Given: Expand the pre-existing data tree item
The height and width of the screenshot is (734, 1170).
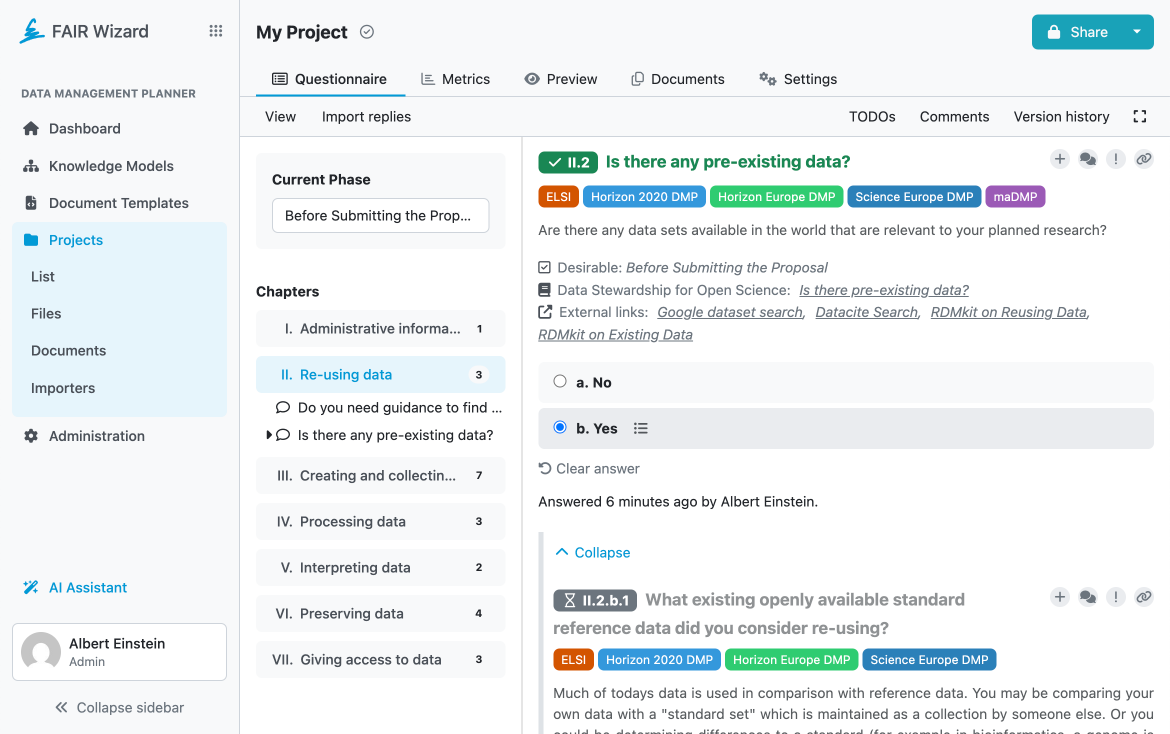Looking at the screenshot, I should click(x=269, y=435).
